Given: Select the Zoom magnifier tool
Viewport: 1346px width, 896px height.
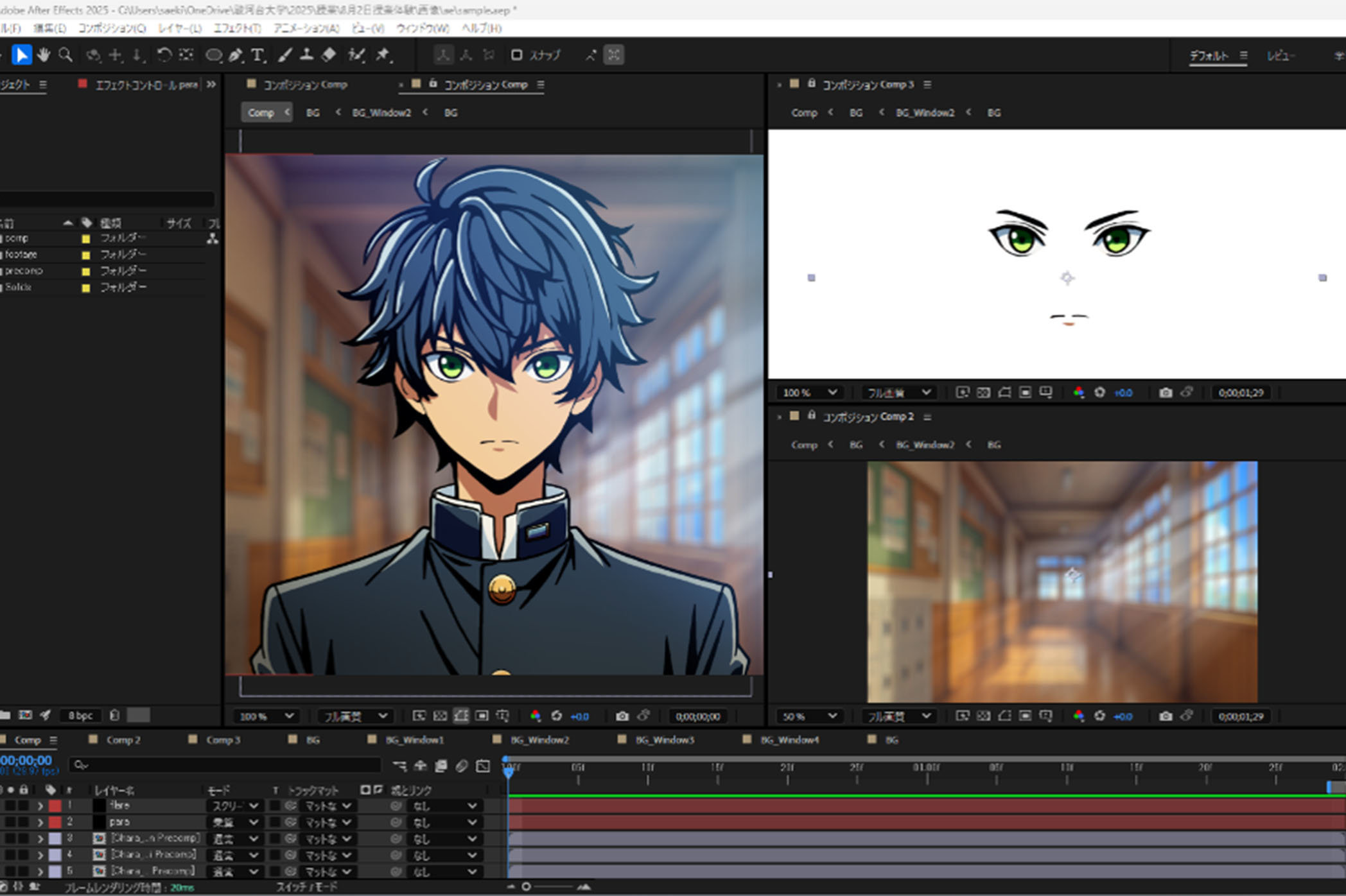Looking at the screenshot, I should 66,55.
